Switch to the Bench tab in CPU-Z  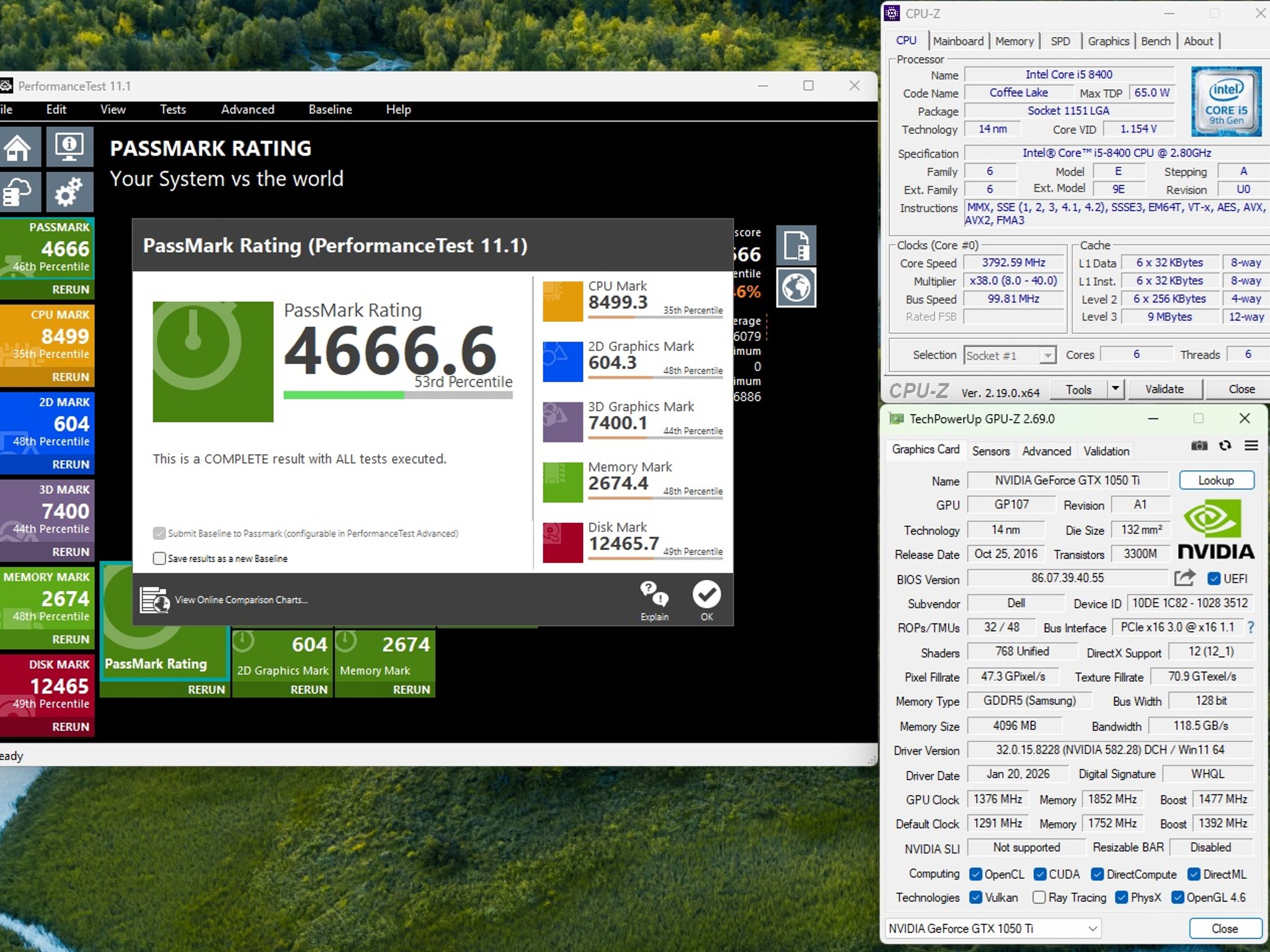(x=1155, y=41)
